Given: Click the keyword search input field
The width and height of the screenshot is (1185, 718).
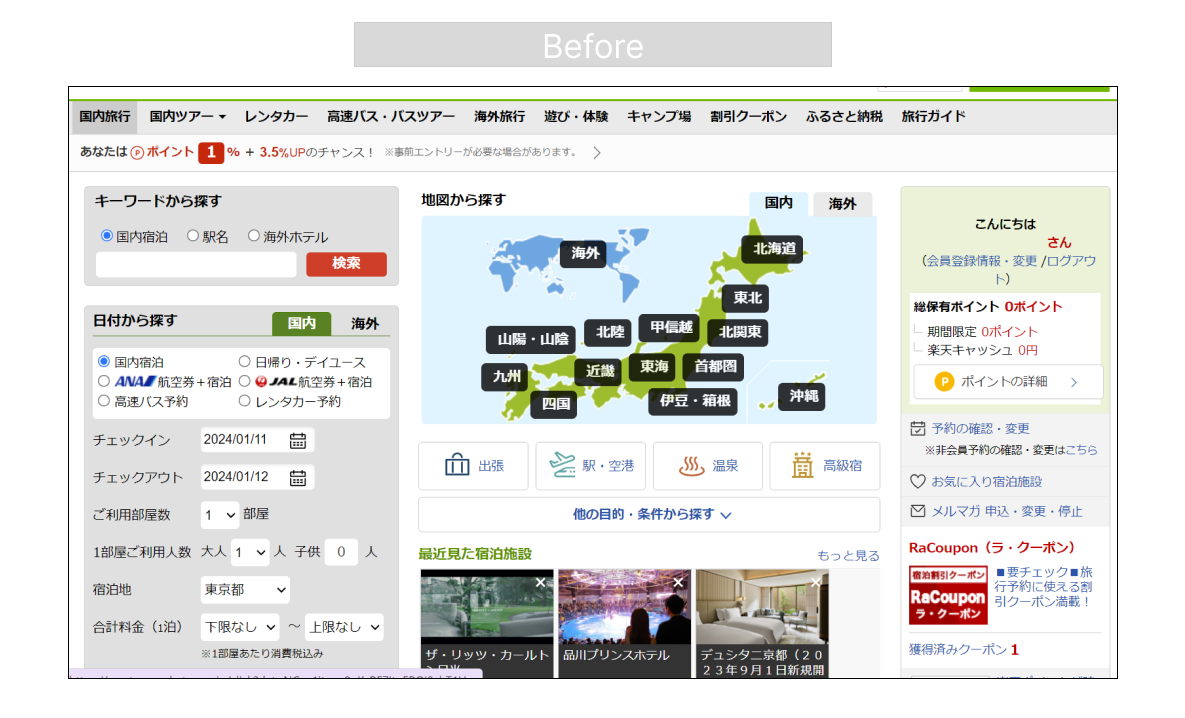Looking at the screenshot, I should click(x=196, y=264).
